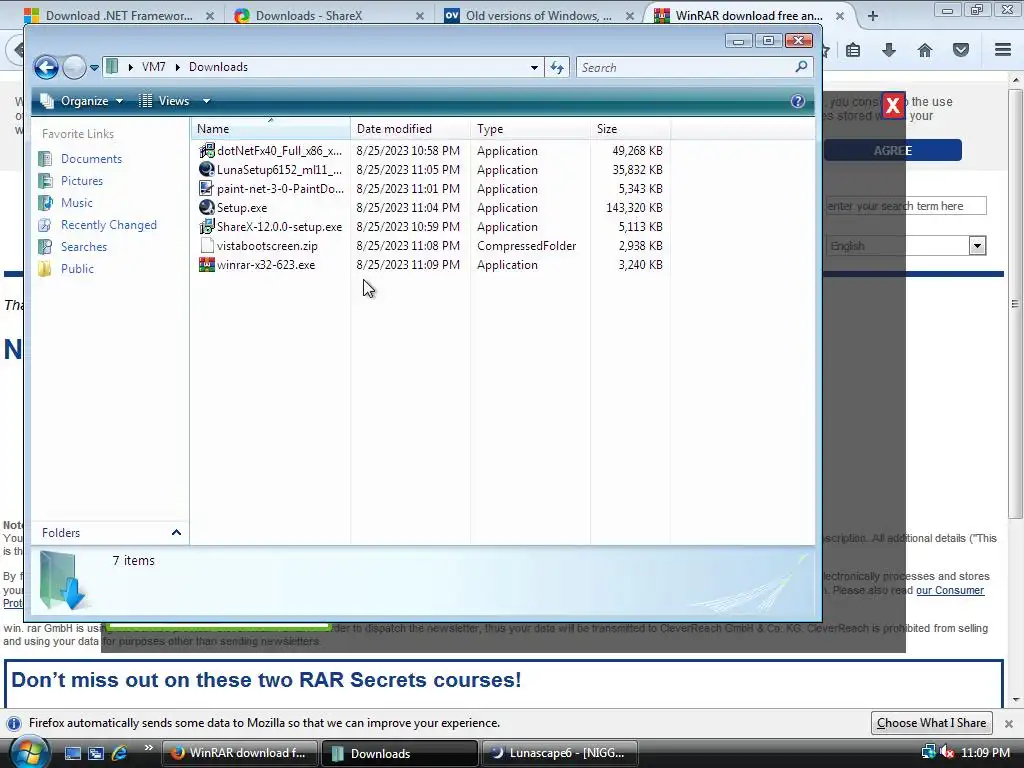Click the muted volume tray icon
1024x768 pixels.
[x=947, y=753]
